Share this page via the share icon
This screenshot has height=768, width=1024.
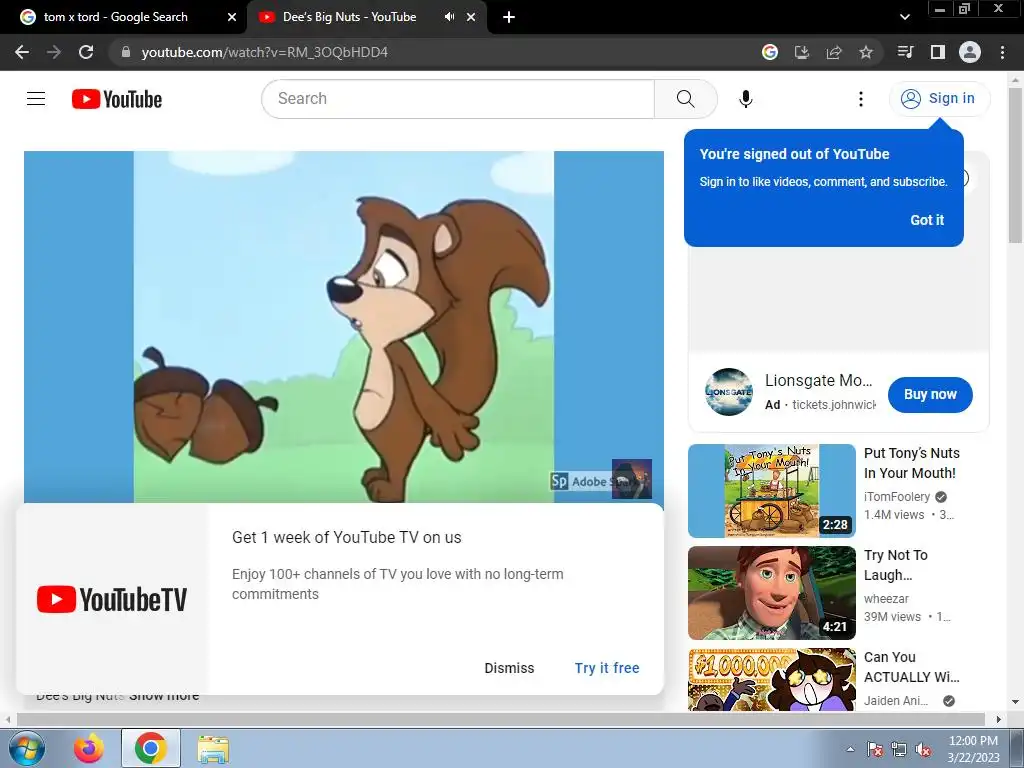pos(834,52)
